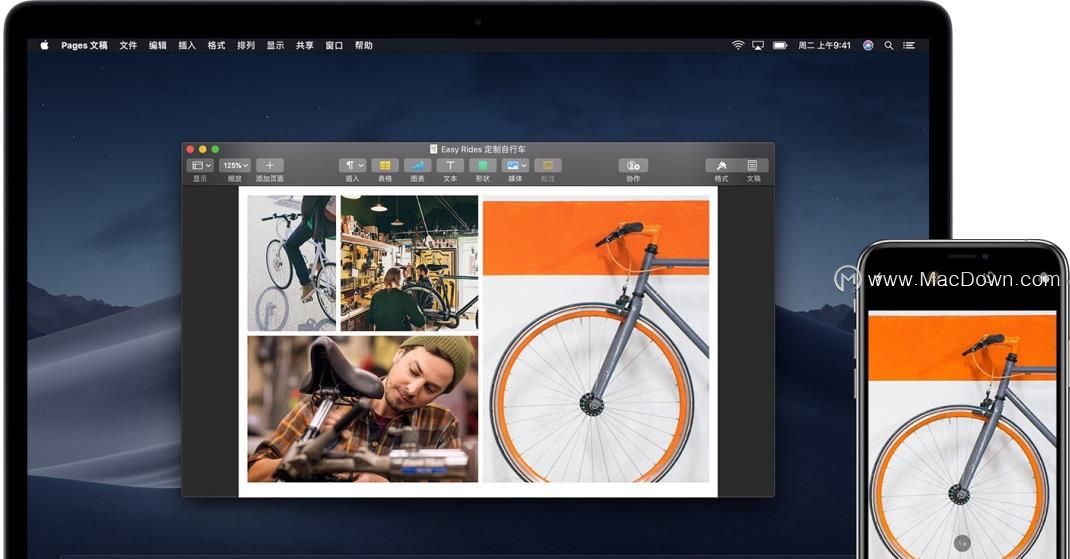The height and width of the screenshot is (559, 1070).
Task: Open the 排列 menu in the menu bar
Action: click(246, 45)
